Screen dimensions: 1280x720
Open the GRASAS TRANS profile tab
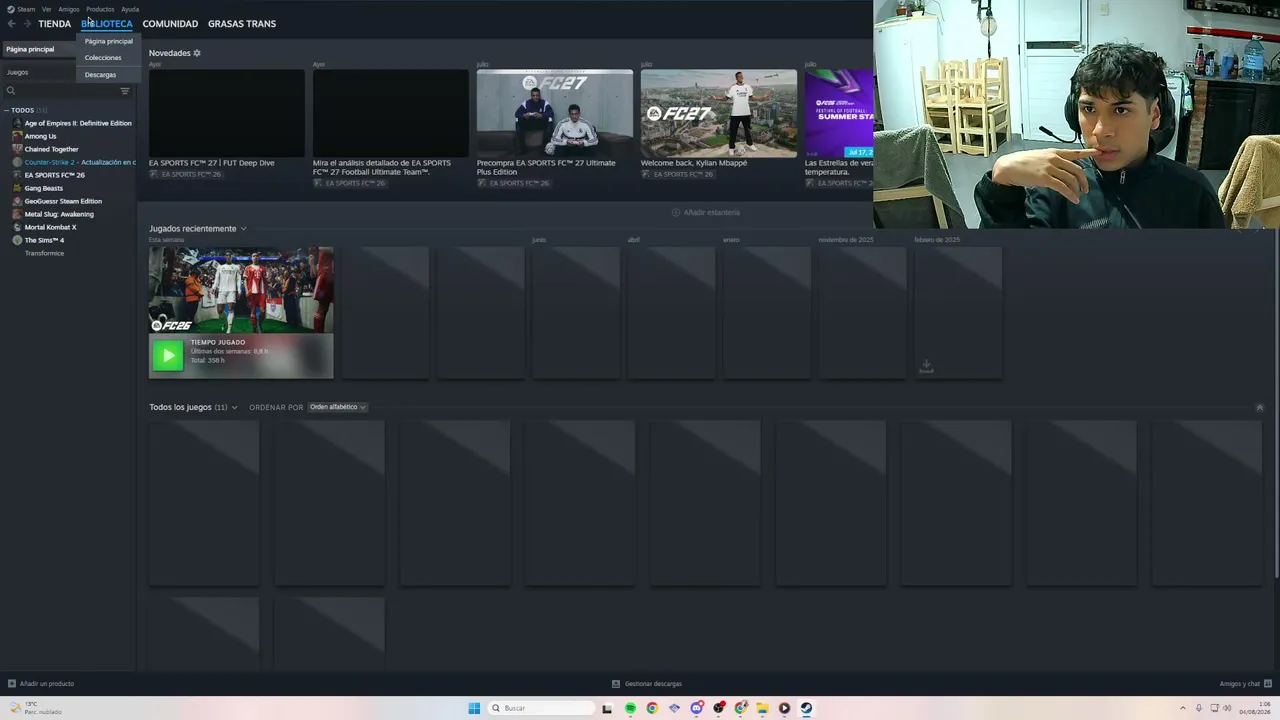click(242, 24)
